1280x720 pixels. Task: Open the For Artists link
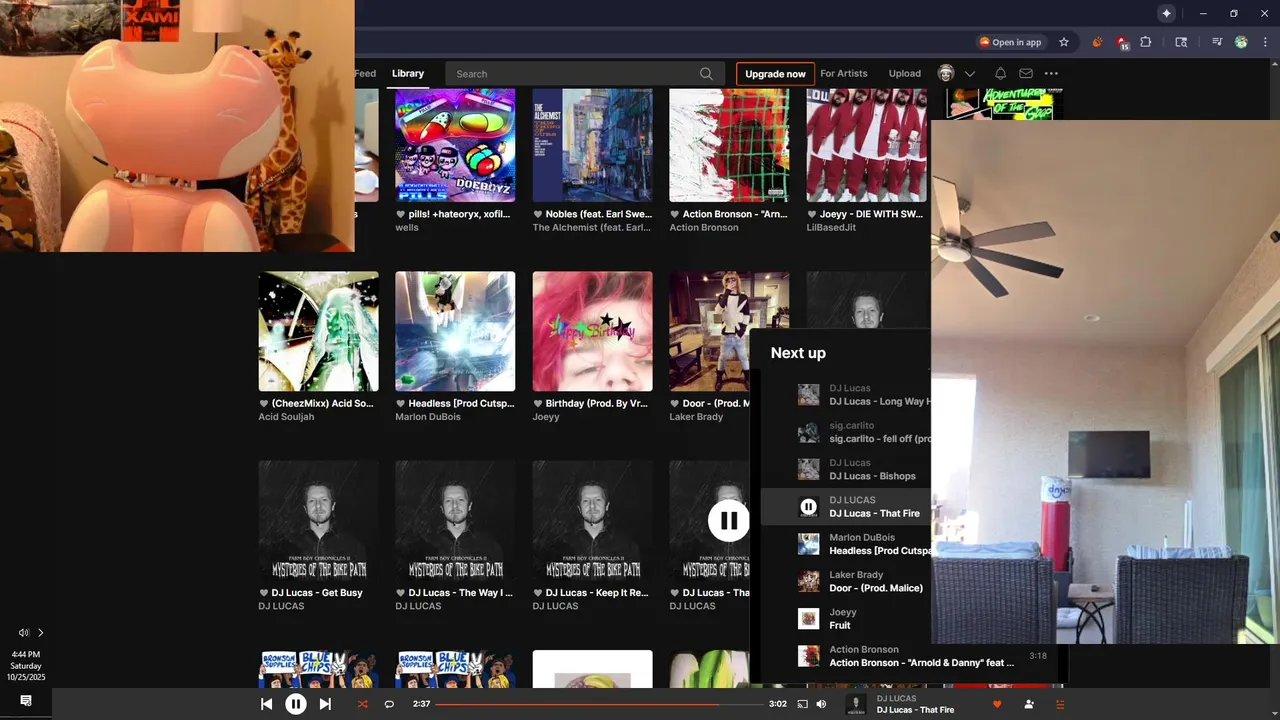[x=844, y=73]
